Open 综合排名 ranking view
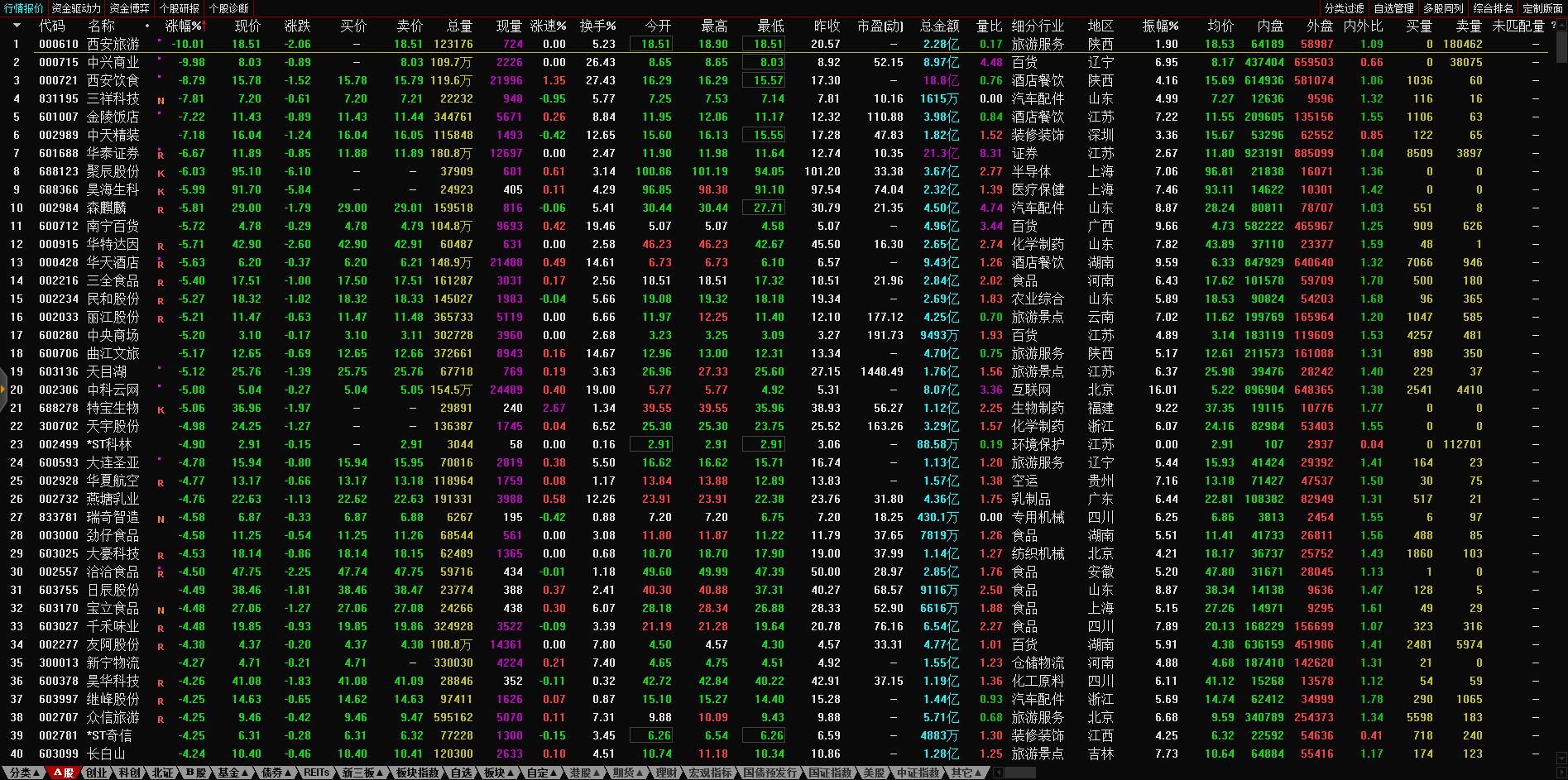 click(x=1493, y=8)
